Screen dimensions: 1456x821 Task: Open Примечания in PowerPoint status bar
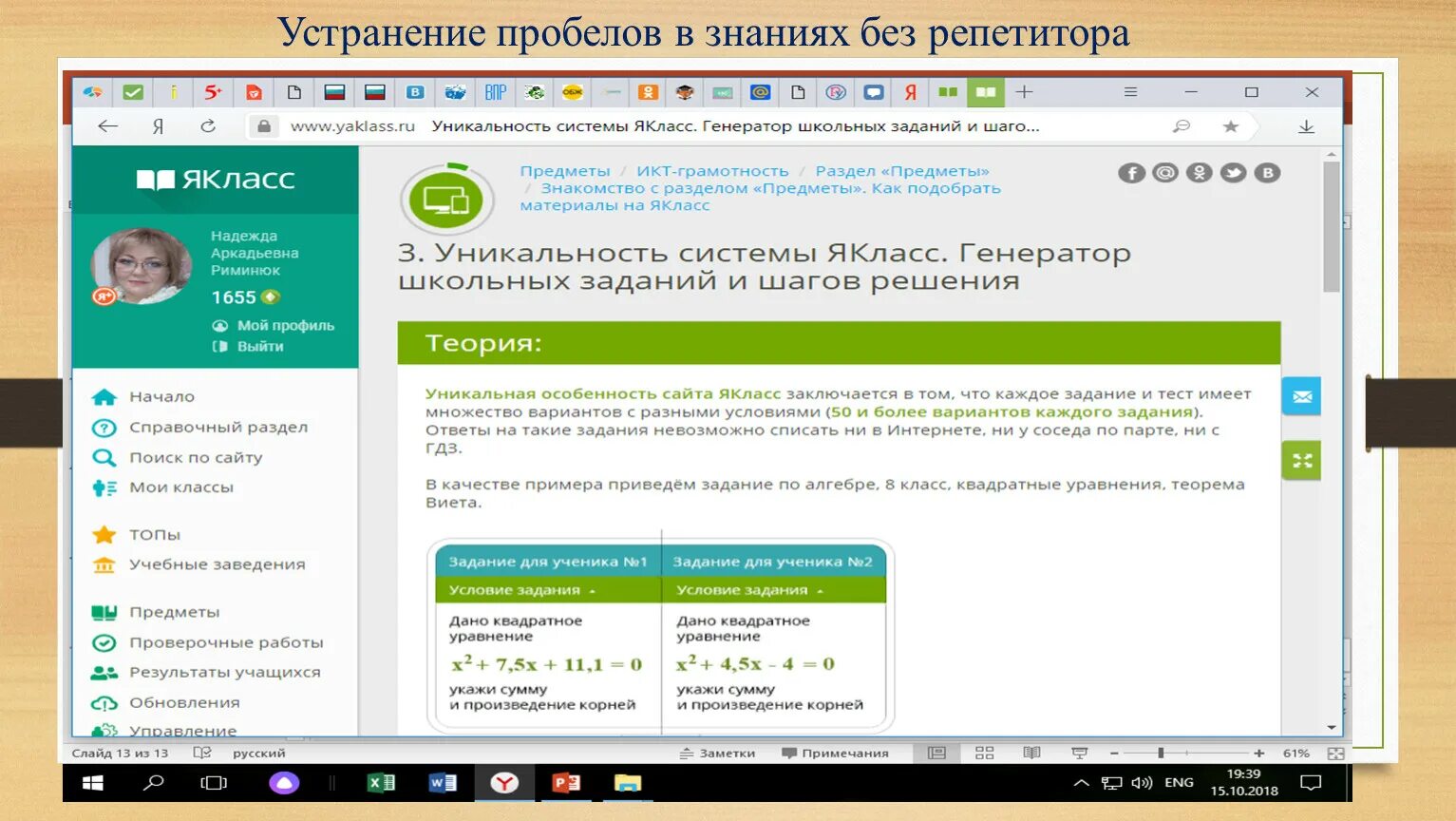(x=835, y=754)
